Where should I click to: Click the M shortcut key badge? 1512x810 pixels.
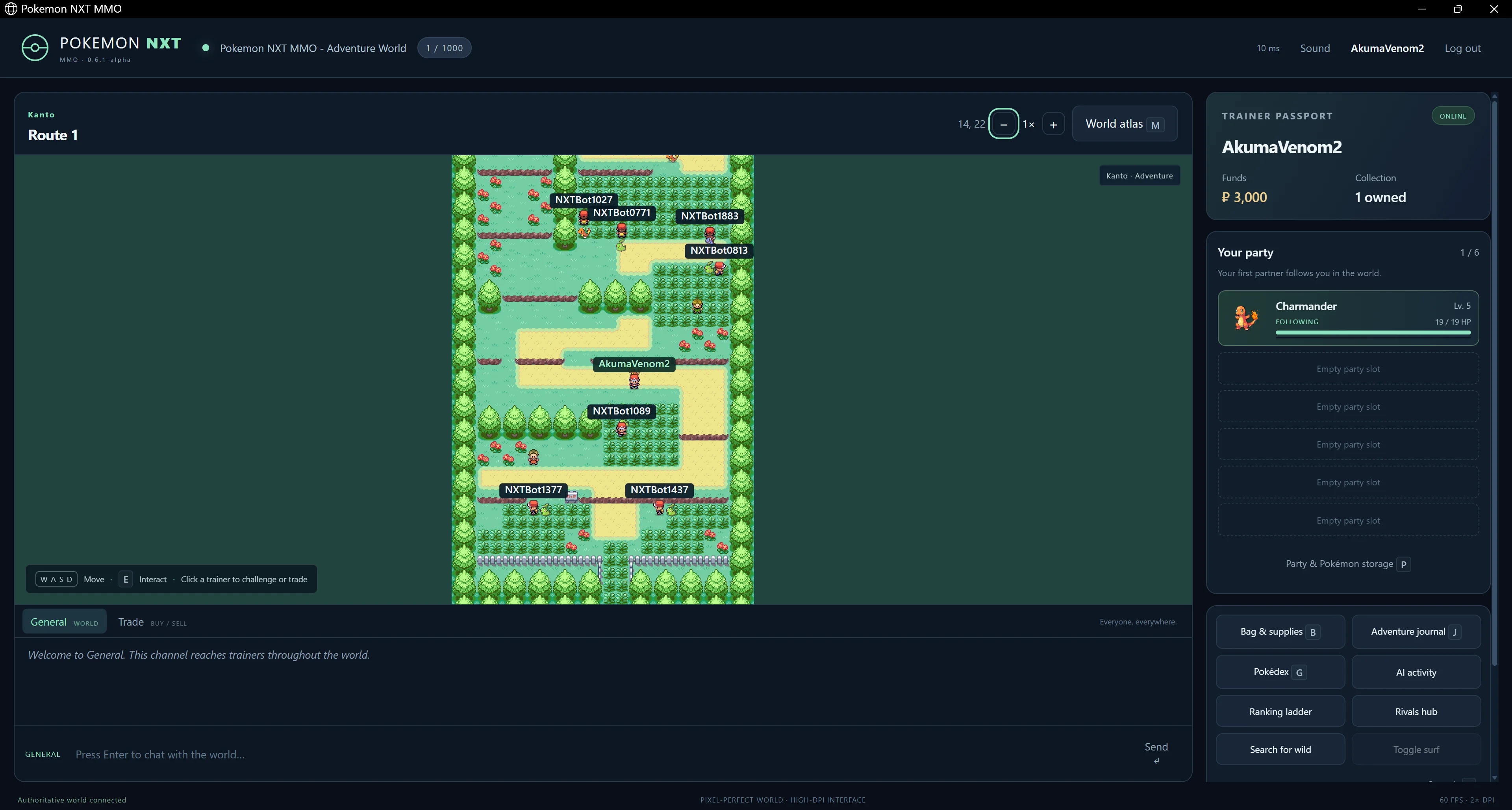coord(1155,125)
